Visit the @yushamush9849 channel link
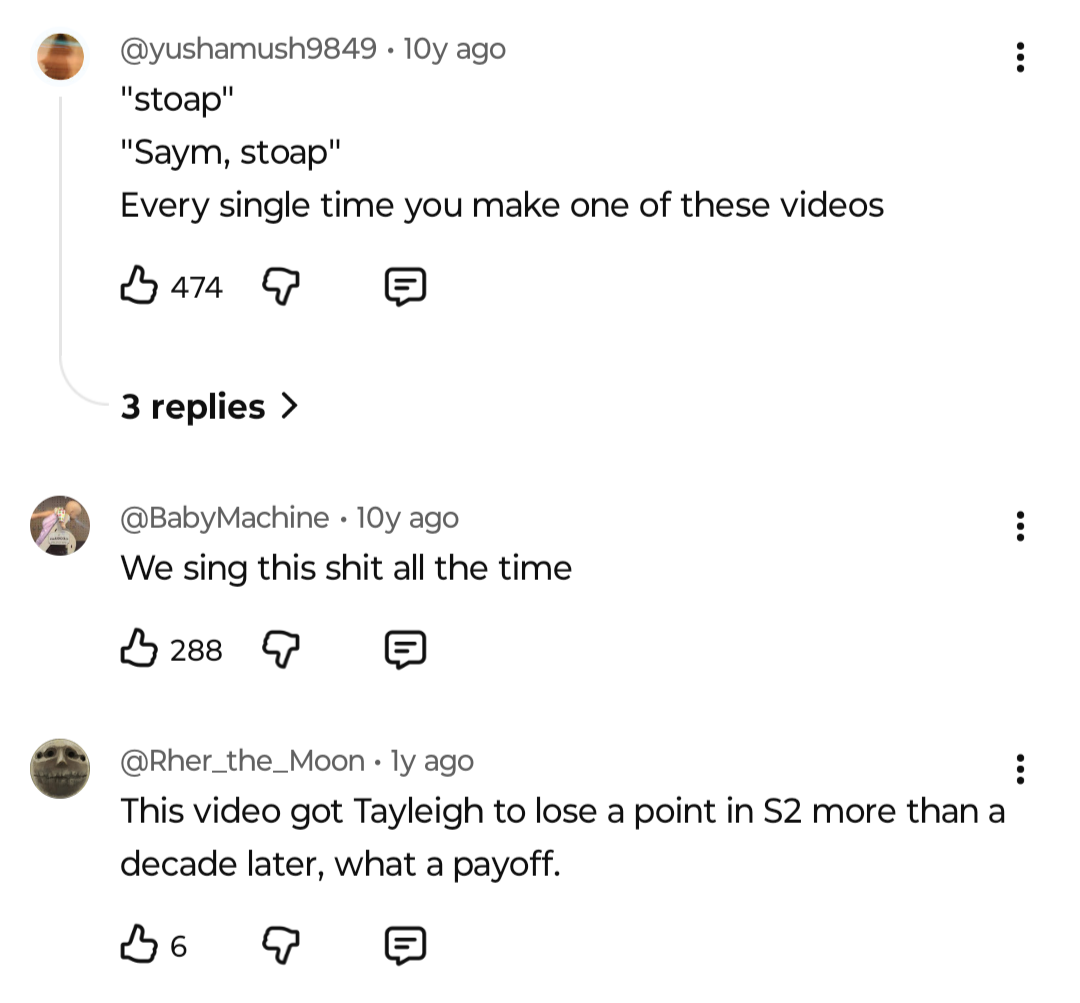This screenshot has width=1080, height=1003. pos(249,48)
